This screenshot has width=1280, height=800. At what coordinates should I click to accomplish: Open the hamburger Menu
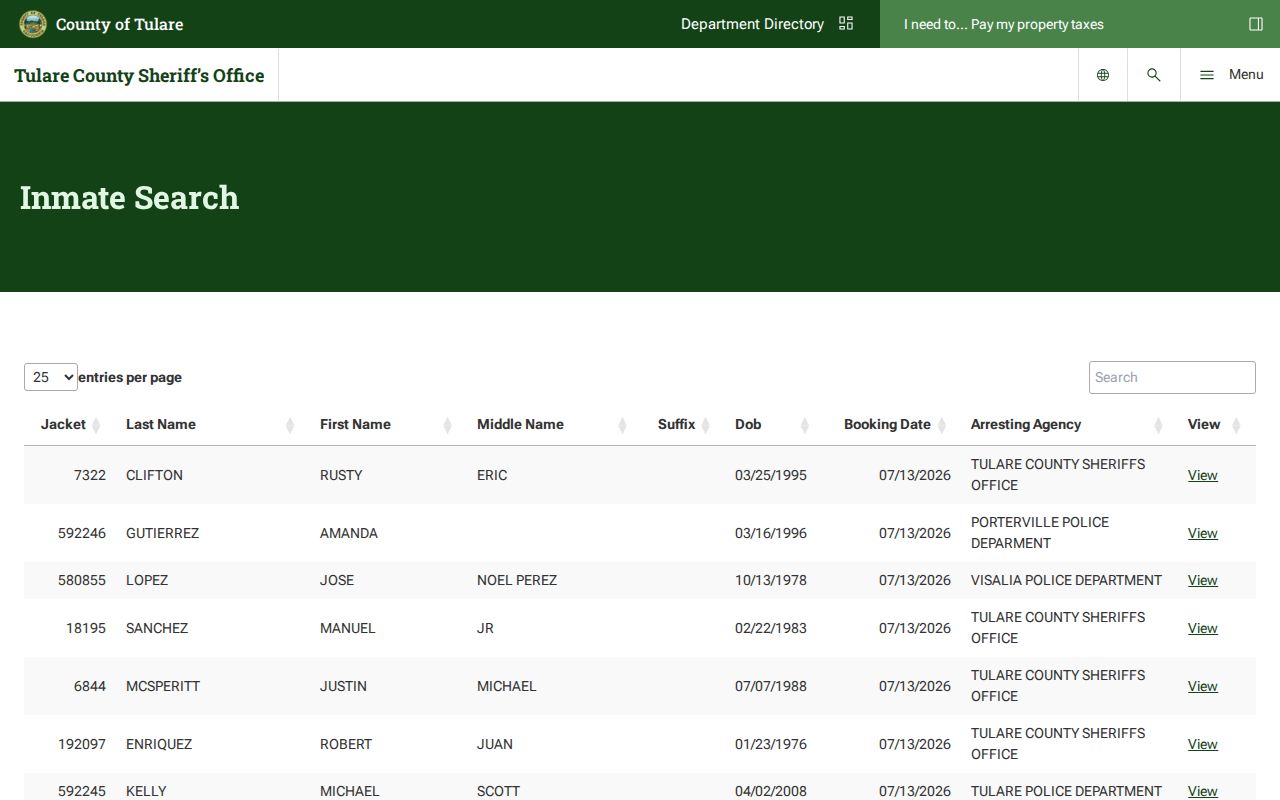1231,75
